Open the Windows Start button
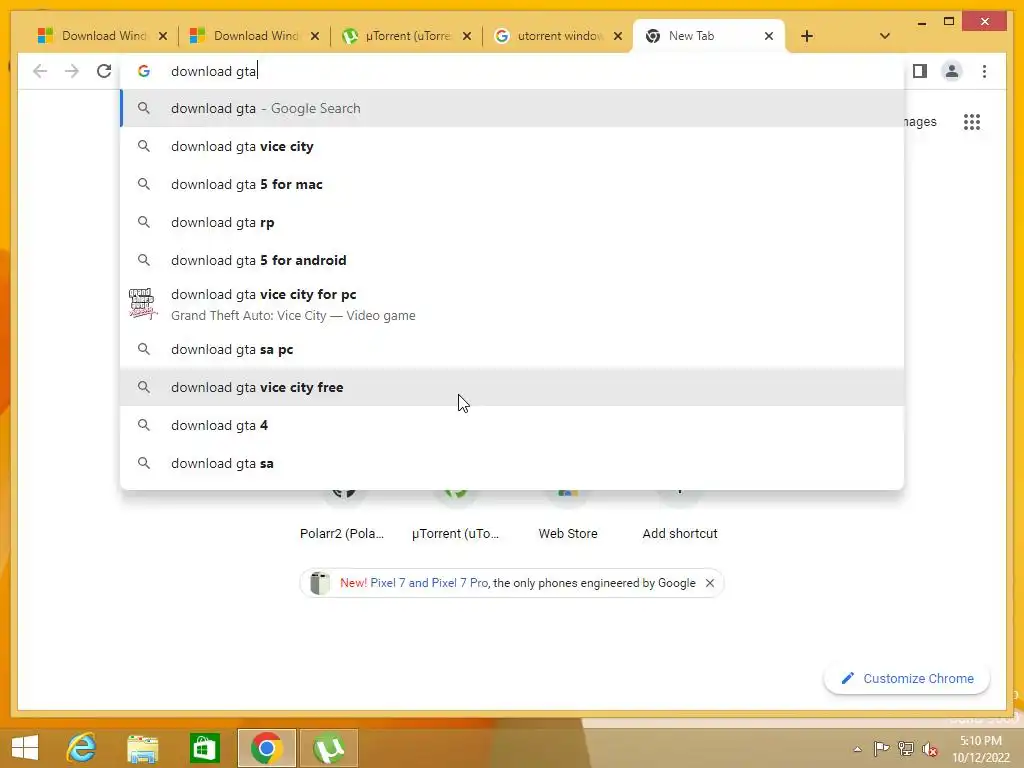Viewport: 1024px width, 768px height. point(25,747)
